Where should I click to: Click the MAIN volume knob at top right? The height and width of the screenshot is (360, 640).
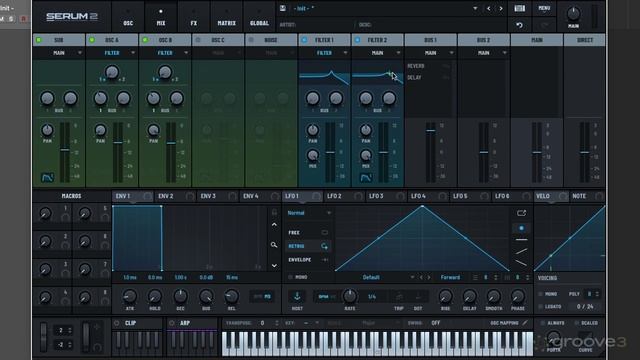coord(573,13)
